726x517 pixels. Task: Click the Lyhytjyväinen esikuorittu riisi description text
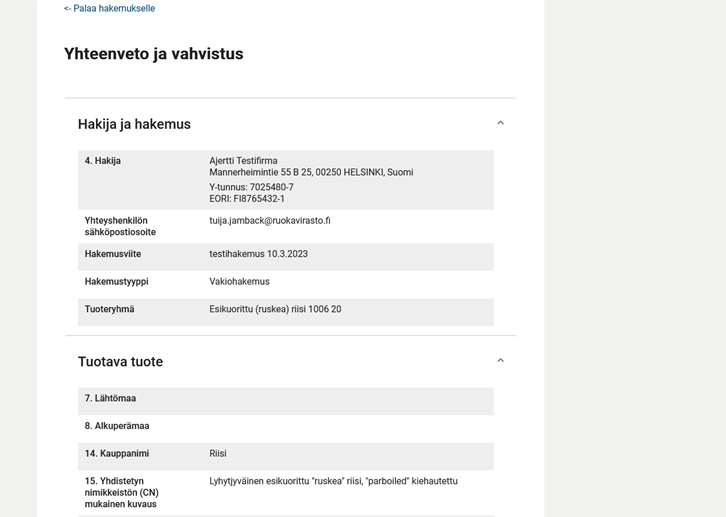point(333,482)
